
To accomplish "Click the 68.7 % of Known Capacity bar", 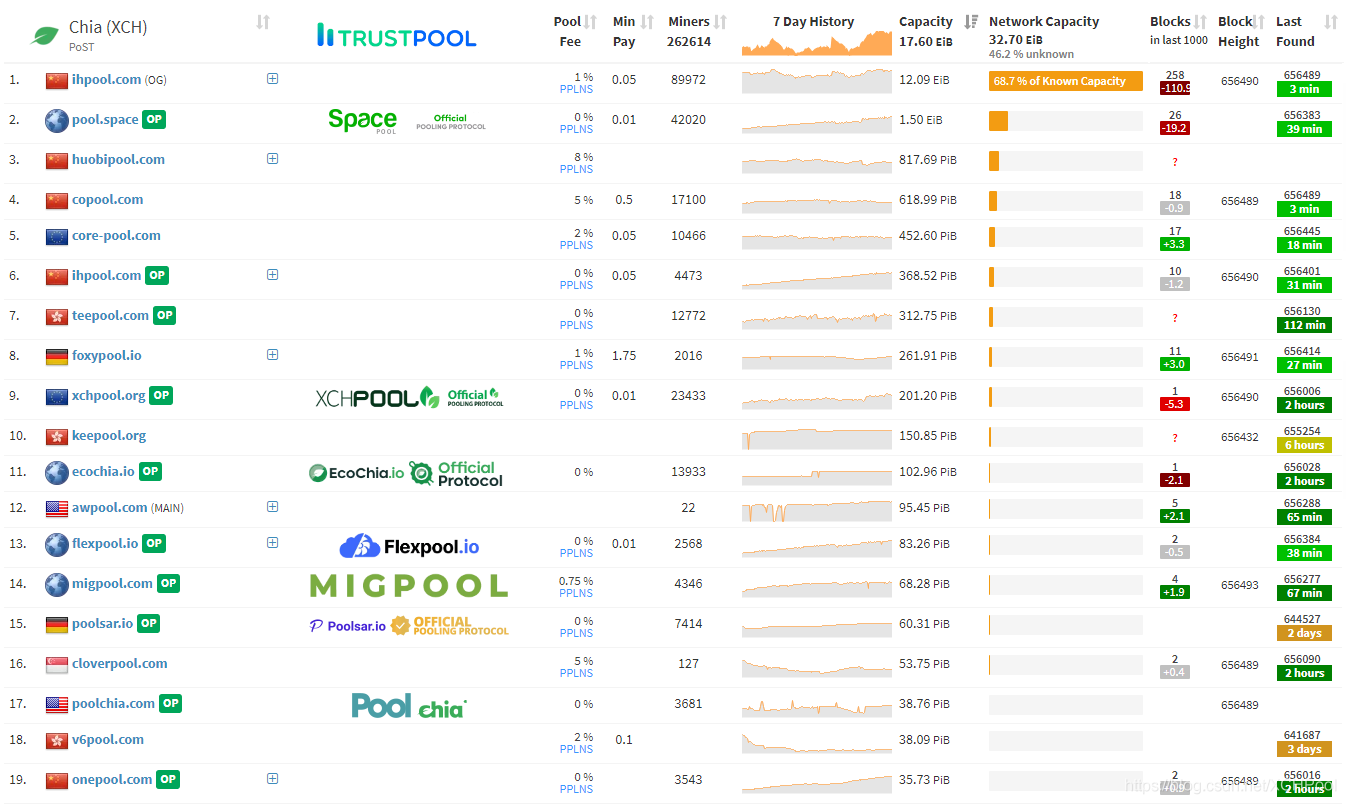I will click(1066, 81).
